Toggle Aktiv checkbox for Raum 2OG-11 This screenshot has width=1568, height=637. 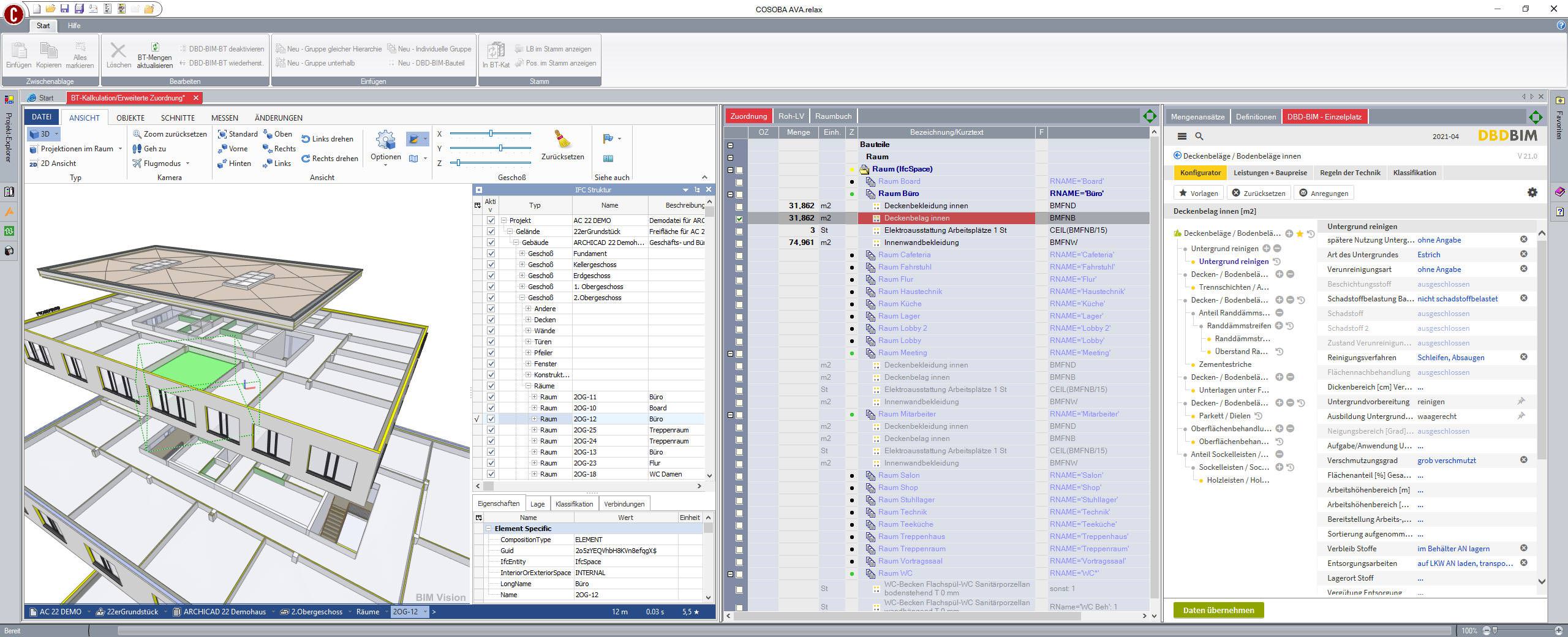tap(491, 397)
